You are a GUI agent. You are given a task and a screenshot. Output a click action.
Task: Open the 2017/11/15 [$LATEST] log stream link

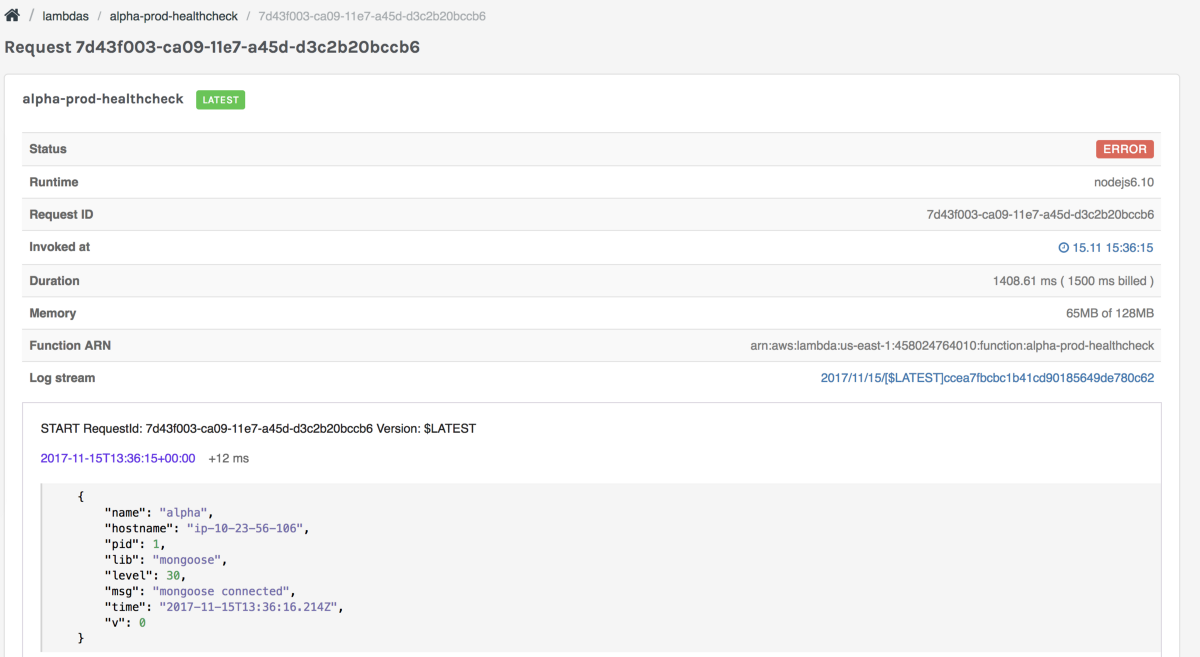[x=987, y=378]
